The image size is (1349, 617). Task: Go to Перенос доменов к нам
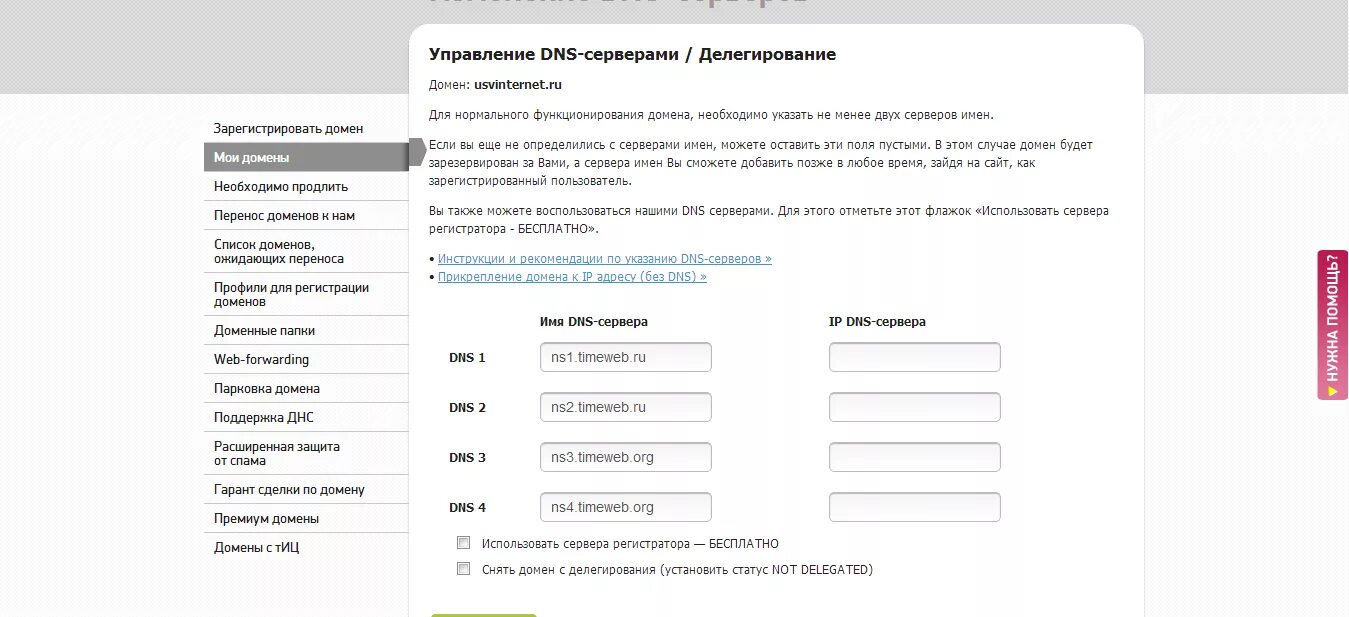tap(284, 215)
